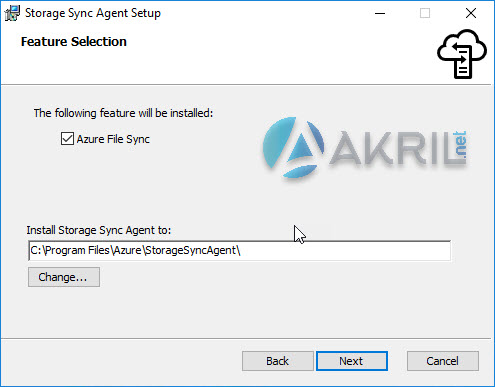Proceed with the Next button

[352, 361]
